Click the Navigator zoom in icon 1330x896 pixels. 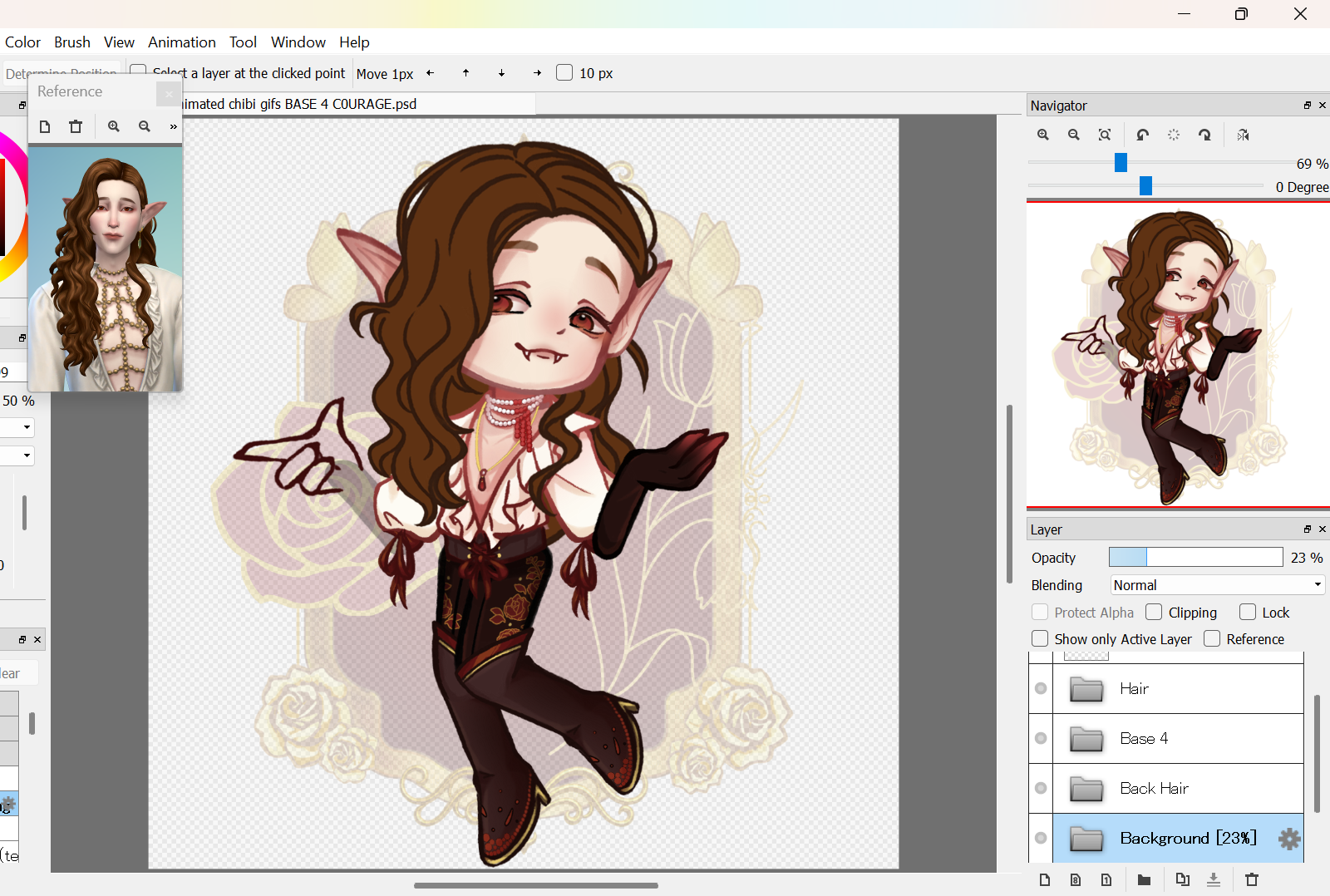coord(1043,135)
